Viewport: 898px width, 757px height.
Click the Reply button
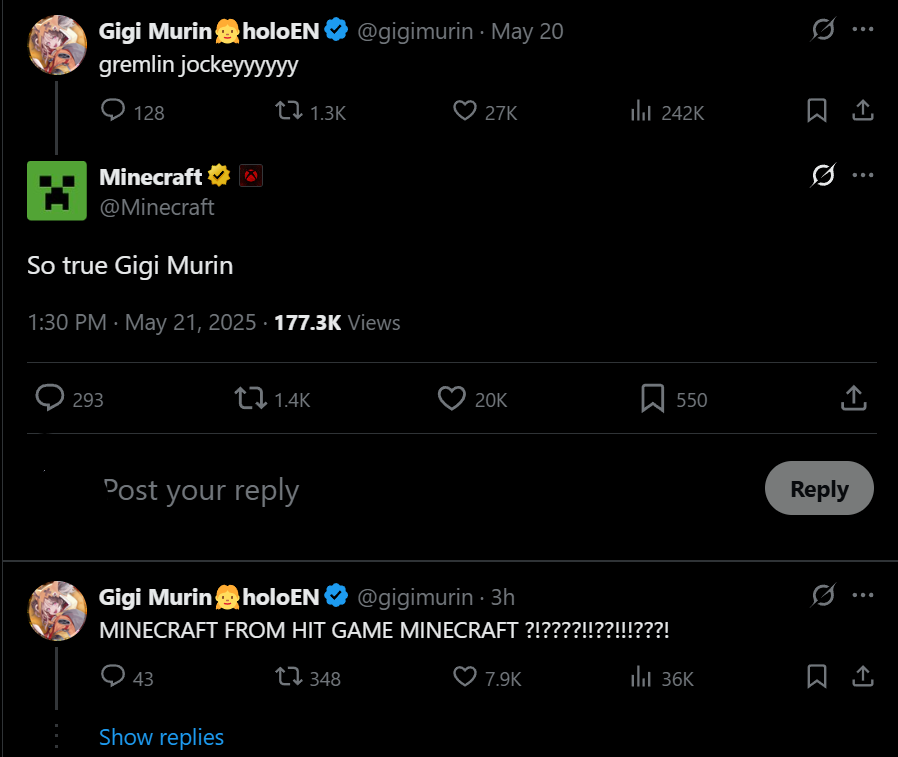819,488
